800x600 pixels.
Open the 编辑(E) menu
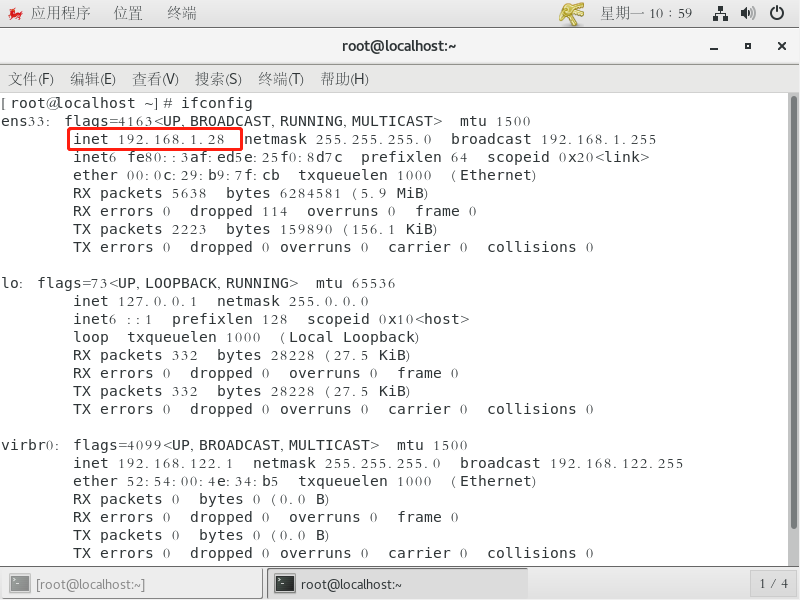(x=93, y=79)
